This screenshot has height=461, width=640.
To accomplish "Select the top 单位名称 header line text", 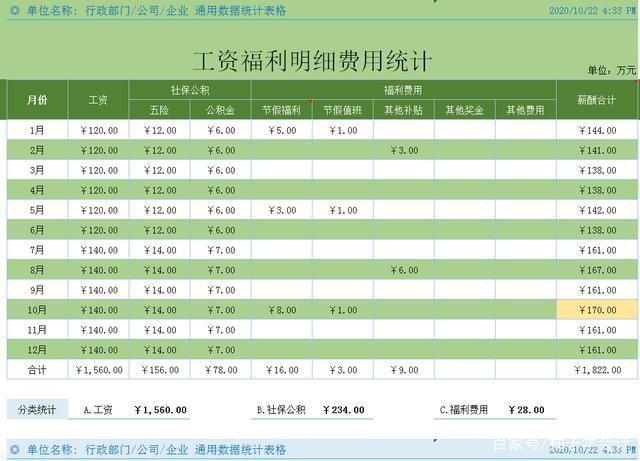I will click(156, 10).
